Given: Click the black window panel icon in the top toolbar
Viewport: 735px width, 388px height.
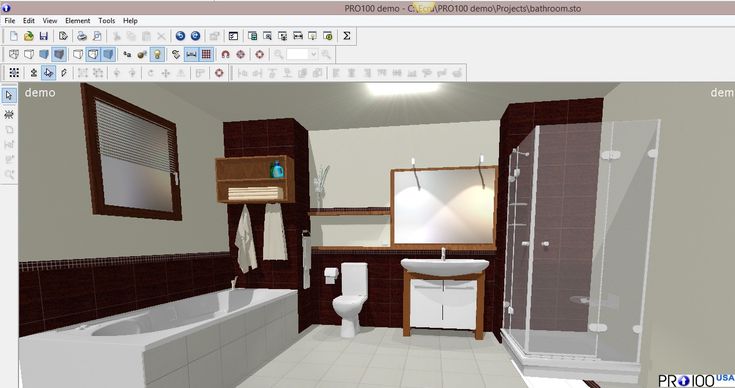Looking at the screenshot, I should [233, 36].
